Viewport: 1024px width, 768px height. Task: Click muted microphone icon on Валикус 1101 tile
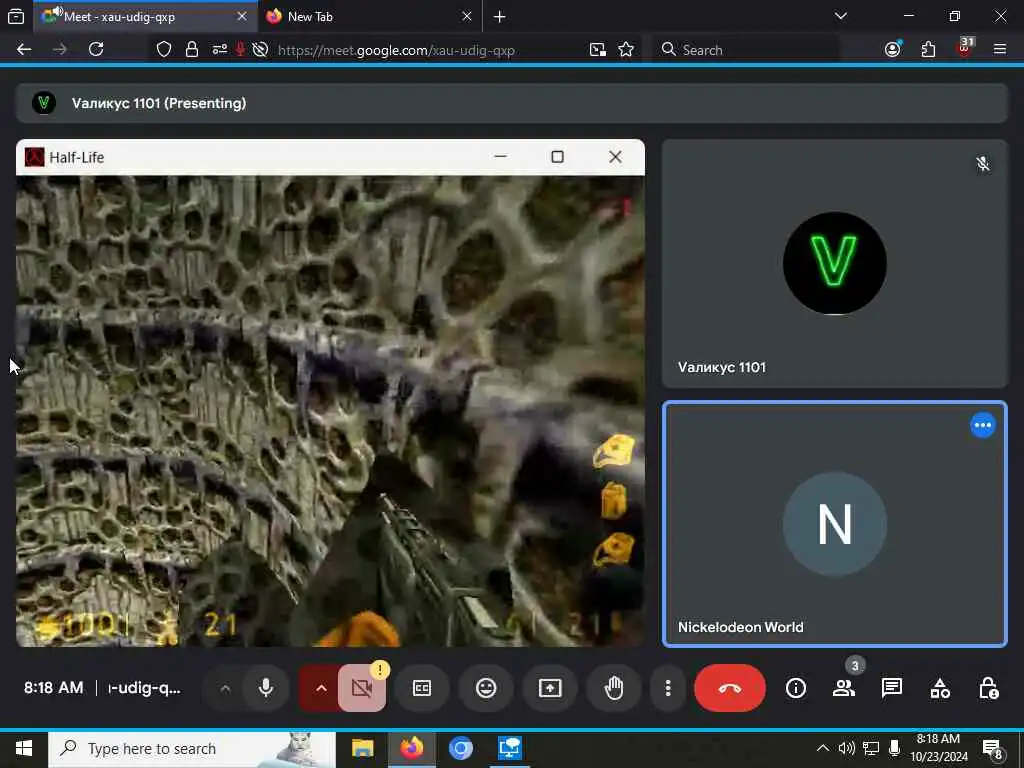[982, 164]
